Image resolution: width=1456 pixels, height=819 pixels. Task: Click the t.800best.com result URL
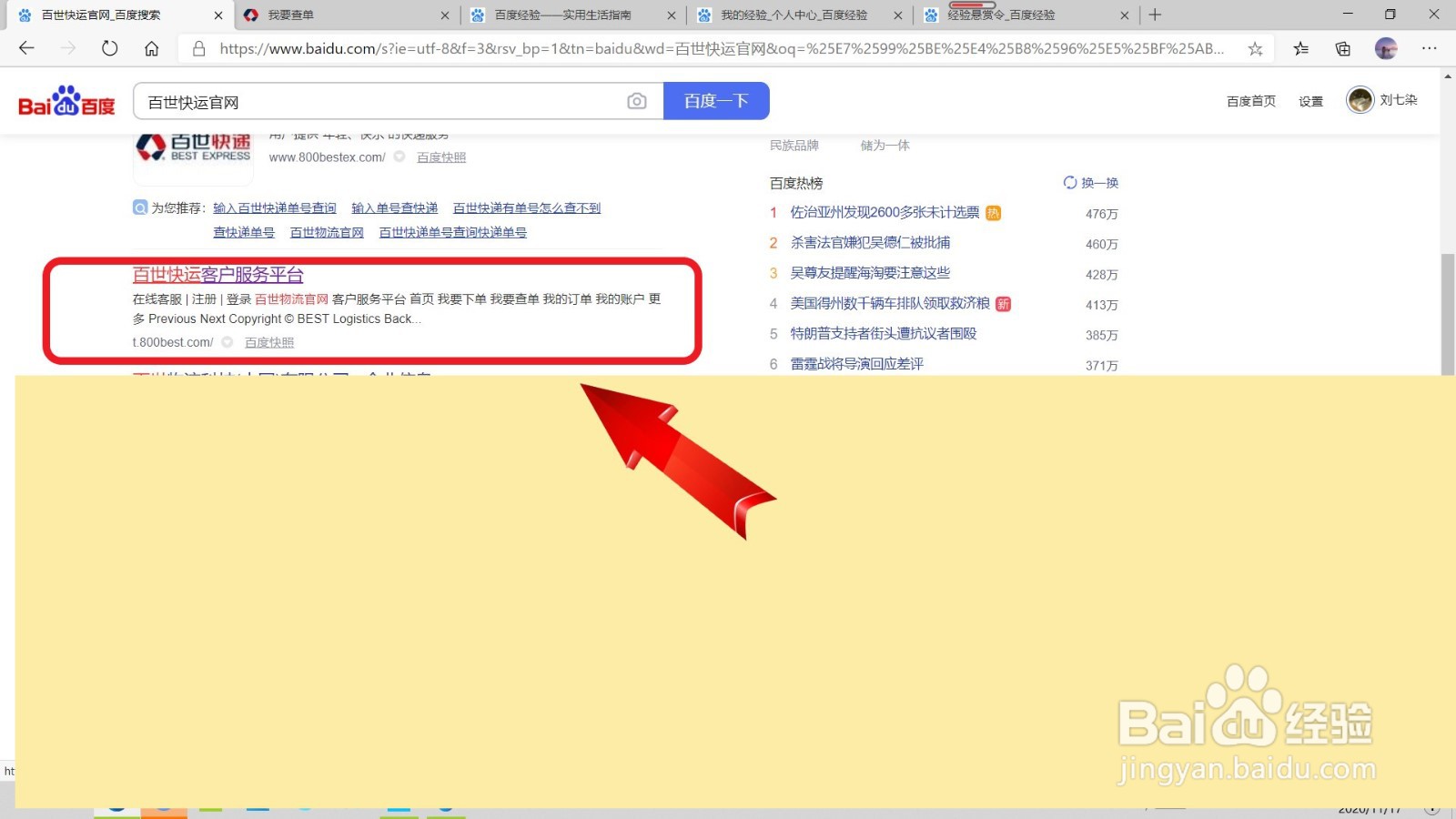pos(173,342)
